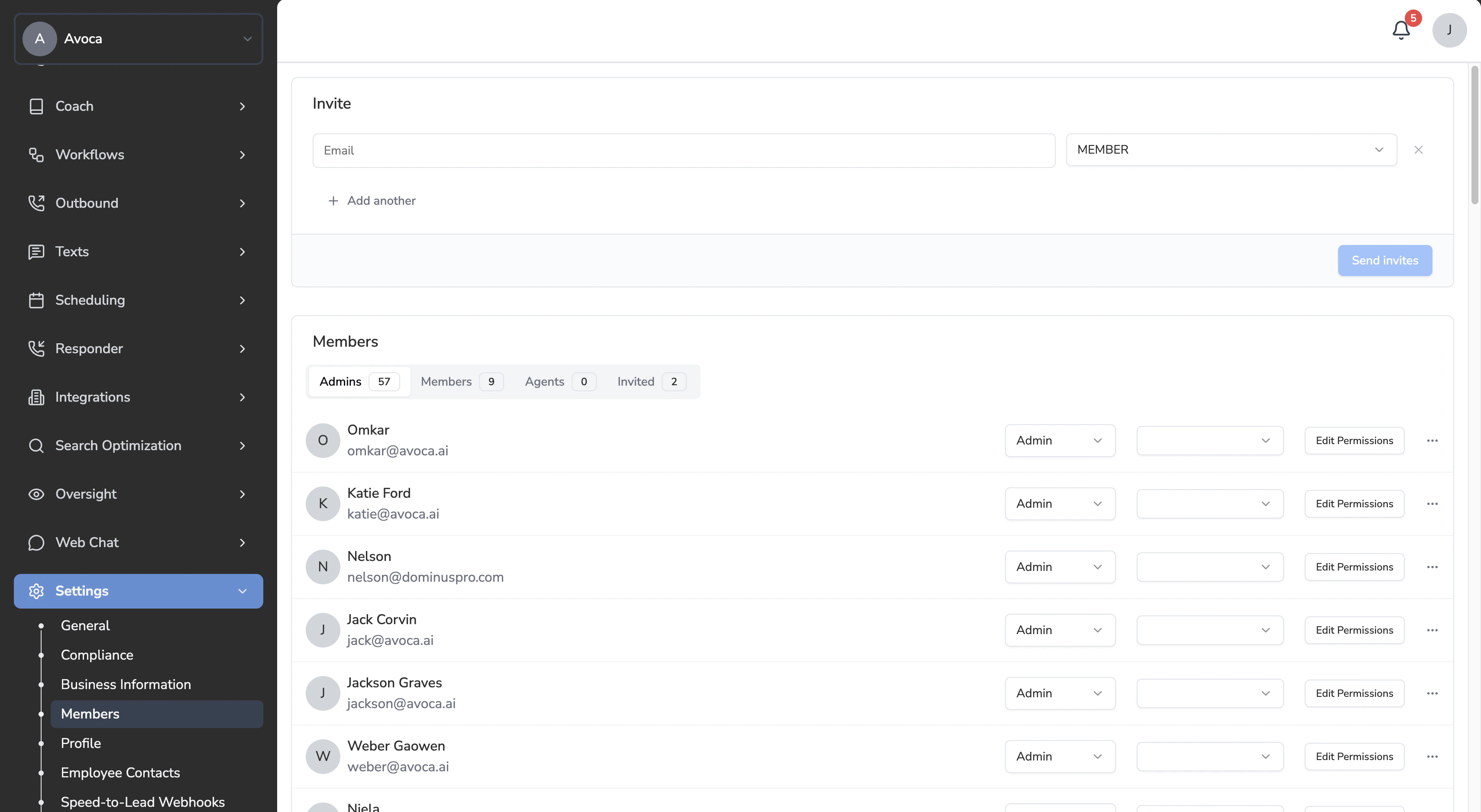Click the Web Chat bubble icon
Screen dimensions: 1481x812
click(36, 542)
